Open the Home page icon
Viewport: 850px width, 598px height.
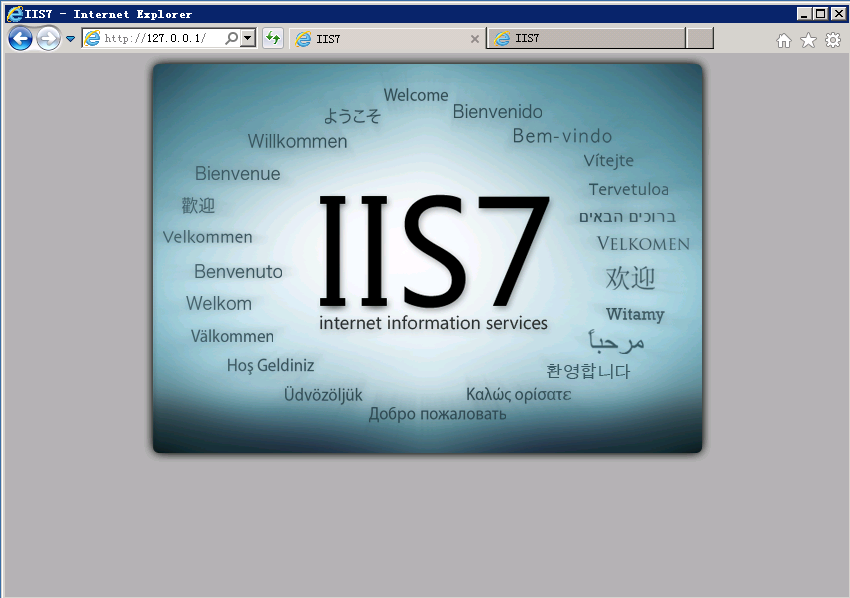pyautogui.click(x=784, y=40)
